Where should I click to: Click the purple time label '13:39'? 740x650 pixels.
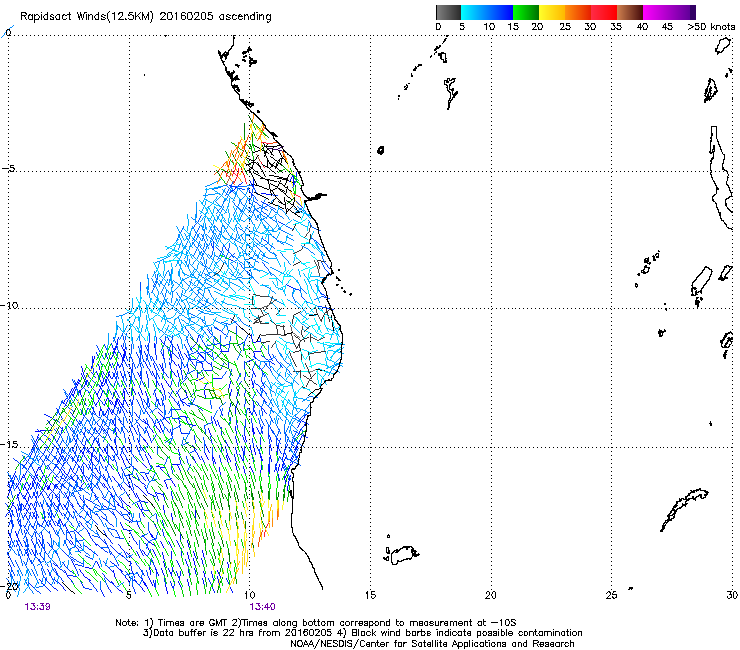[x=38, y=607]
